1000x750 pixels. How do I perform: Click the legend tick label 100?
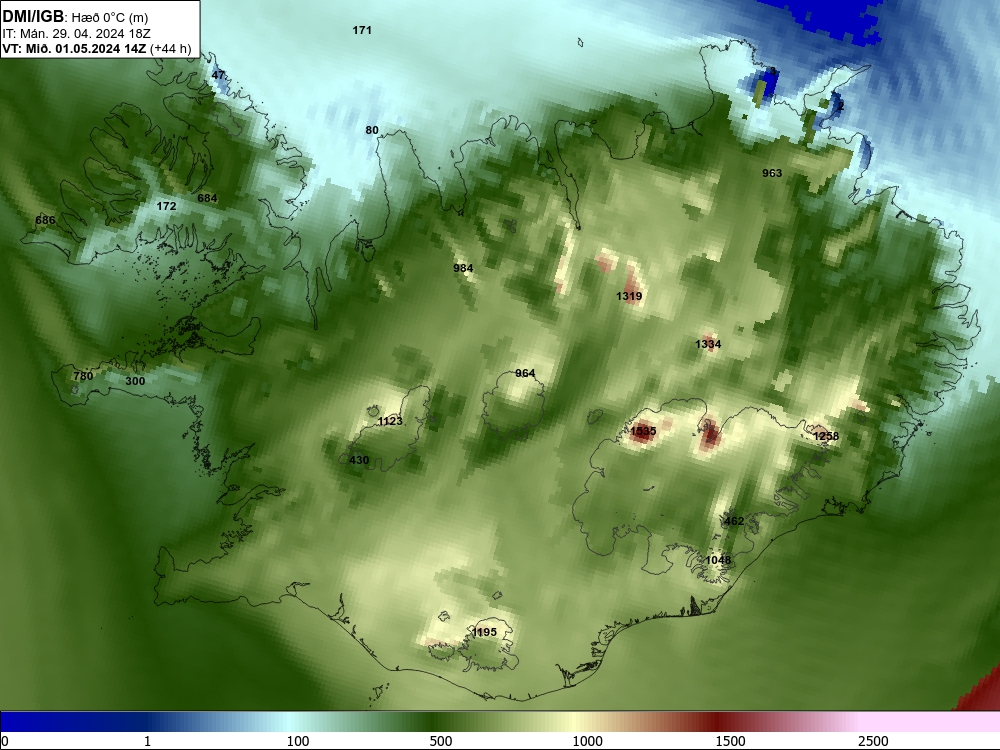click(297, 741)
